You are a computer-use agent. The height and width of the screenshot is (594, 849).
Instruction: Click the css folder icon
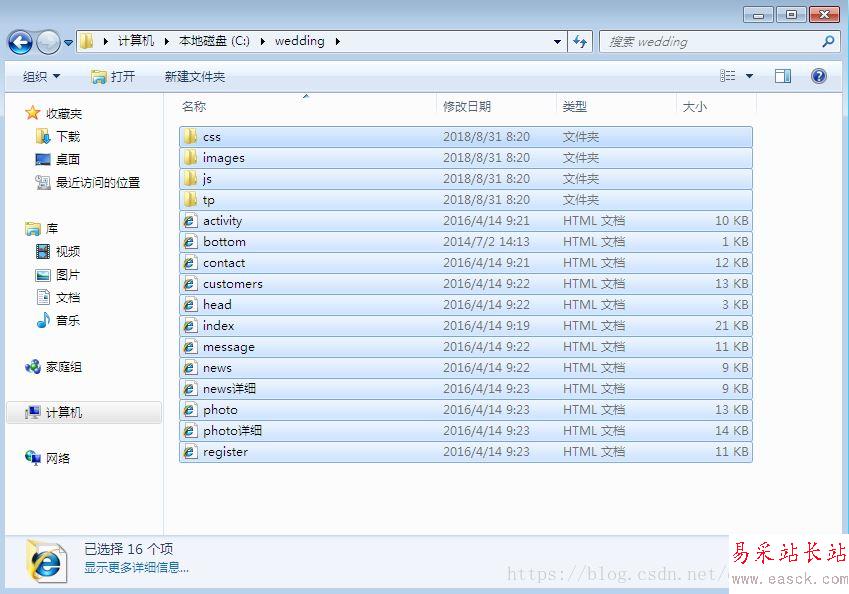pos(190,136)
